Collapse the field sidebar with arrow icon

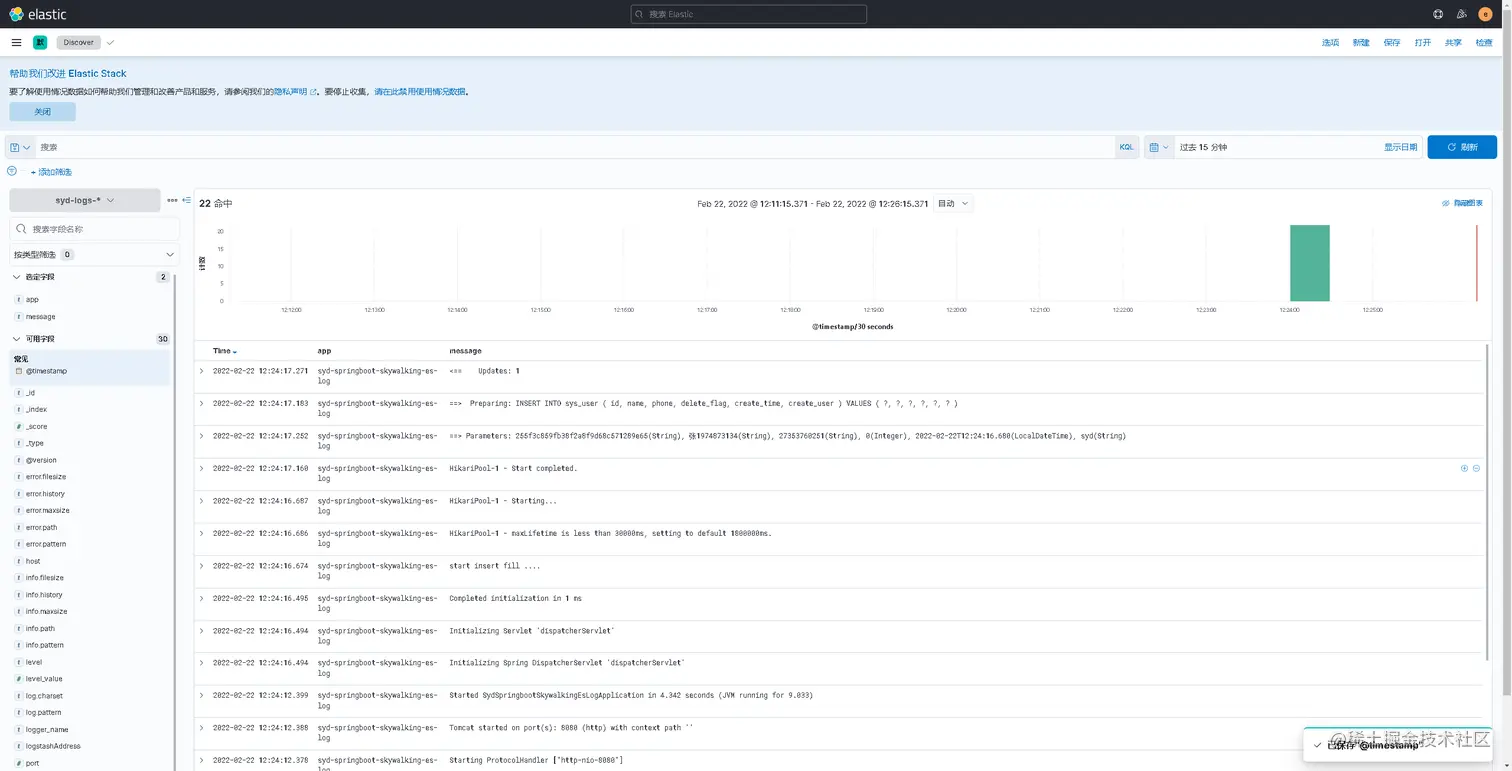pos(186,200)
